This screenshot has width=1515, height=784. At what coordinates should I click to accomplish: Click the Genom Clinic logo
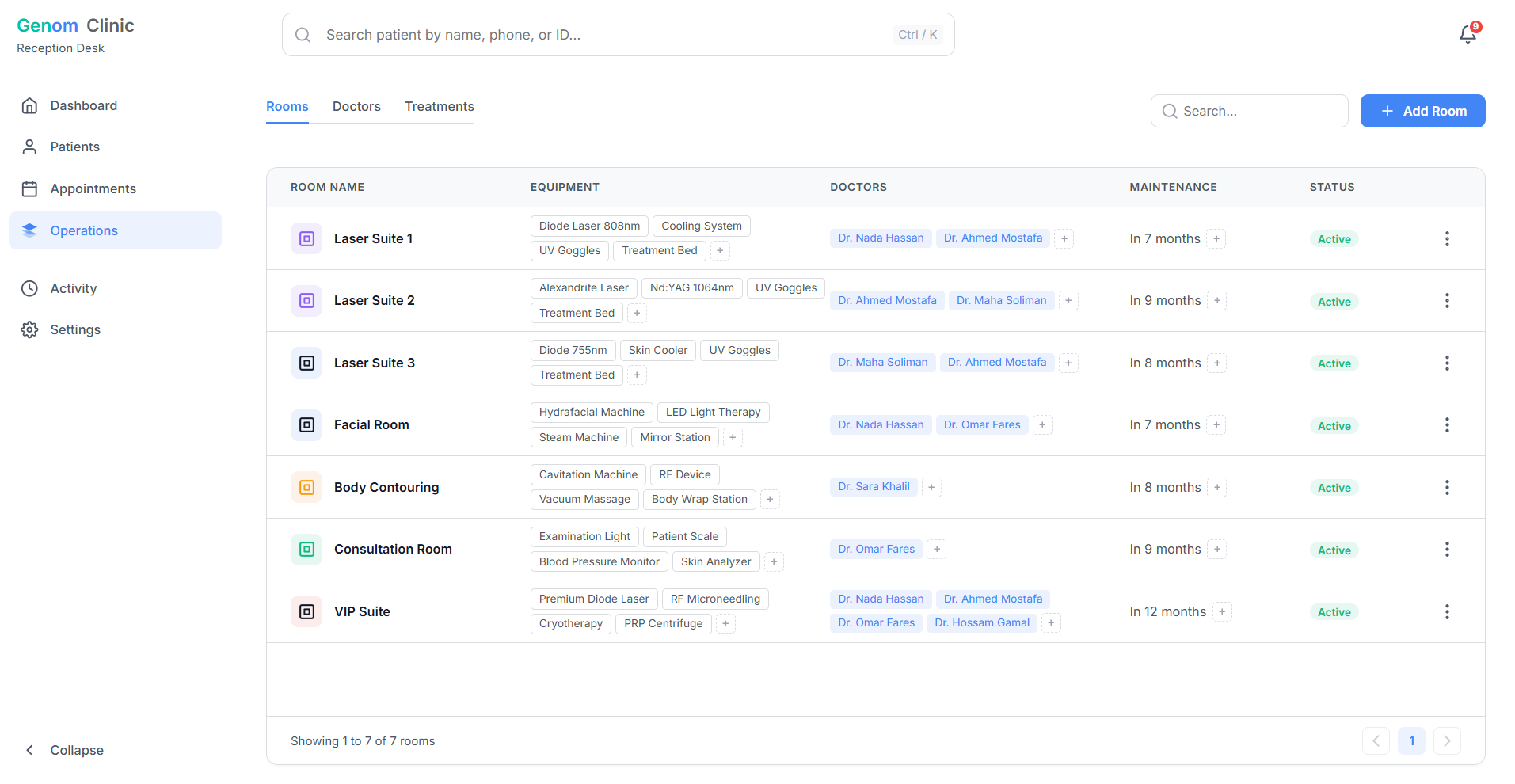point(75,25)
